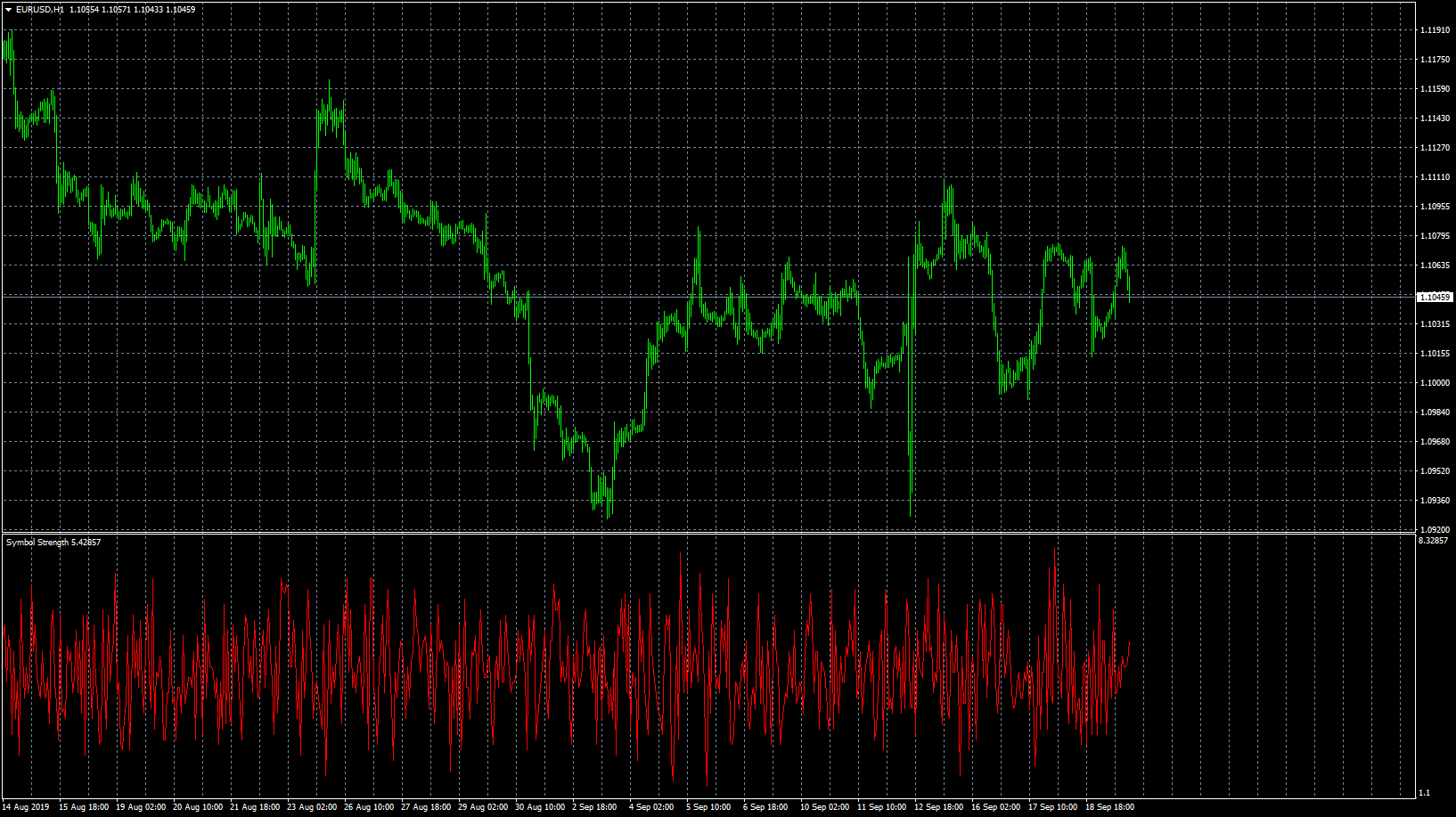1456x817 pixels.
Task: Click price axis label 1.09840
Action: point(1435,413)
